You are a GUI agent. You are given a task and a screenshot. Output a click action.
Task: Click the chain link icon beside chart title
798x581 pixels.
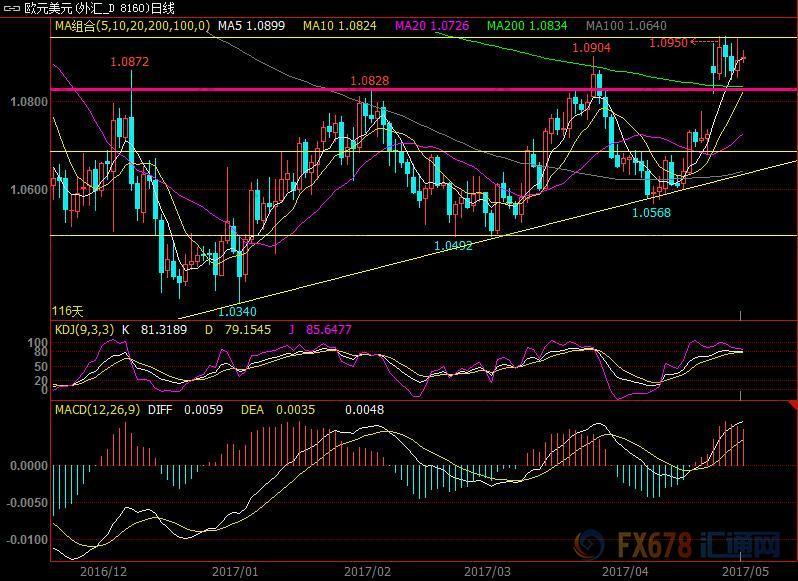10,8
